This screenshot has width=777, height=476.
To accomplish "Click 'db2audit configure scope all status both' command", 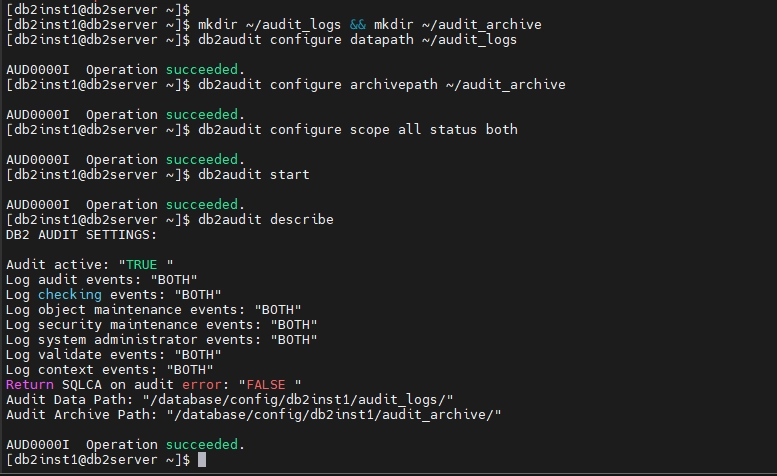I will 358,130.
